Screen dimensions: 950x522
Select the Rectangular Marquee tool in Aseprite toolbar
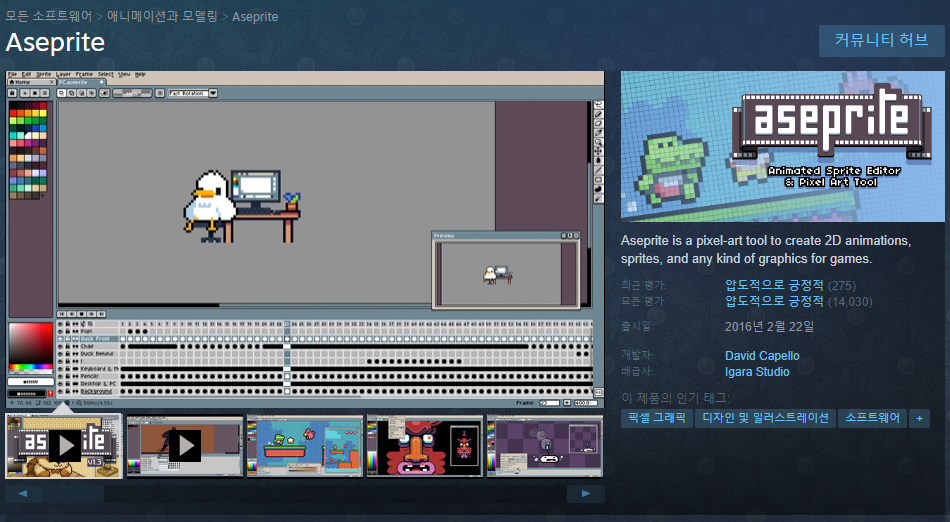click(599, 104)
